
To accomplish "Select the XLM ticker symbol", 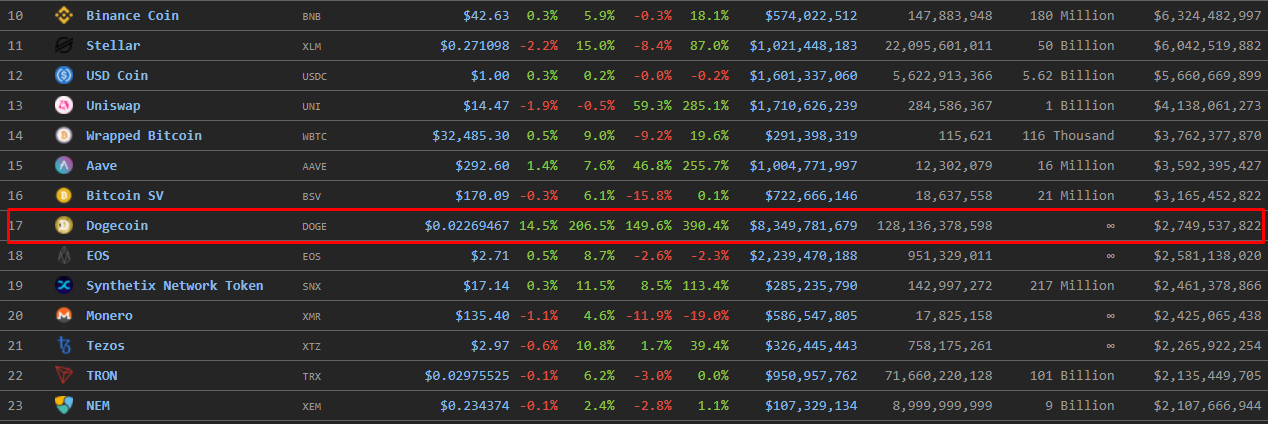I will [x=311, y=47].
